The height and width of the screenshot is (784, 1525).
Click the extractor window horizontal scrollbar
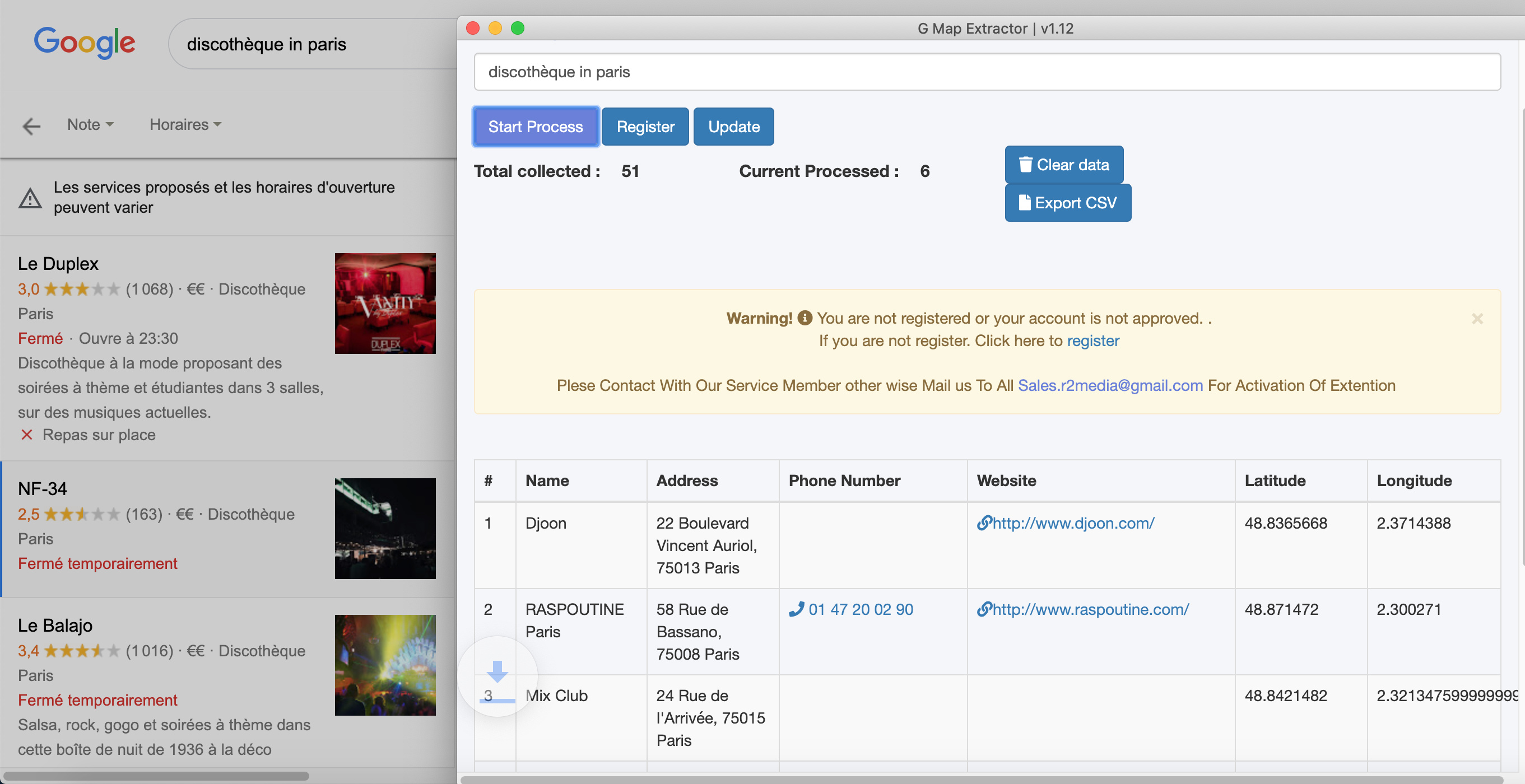coord(982,780)
